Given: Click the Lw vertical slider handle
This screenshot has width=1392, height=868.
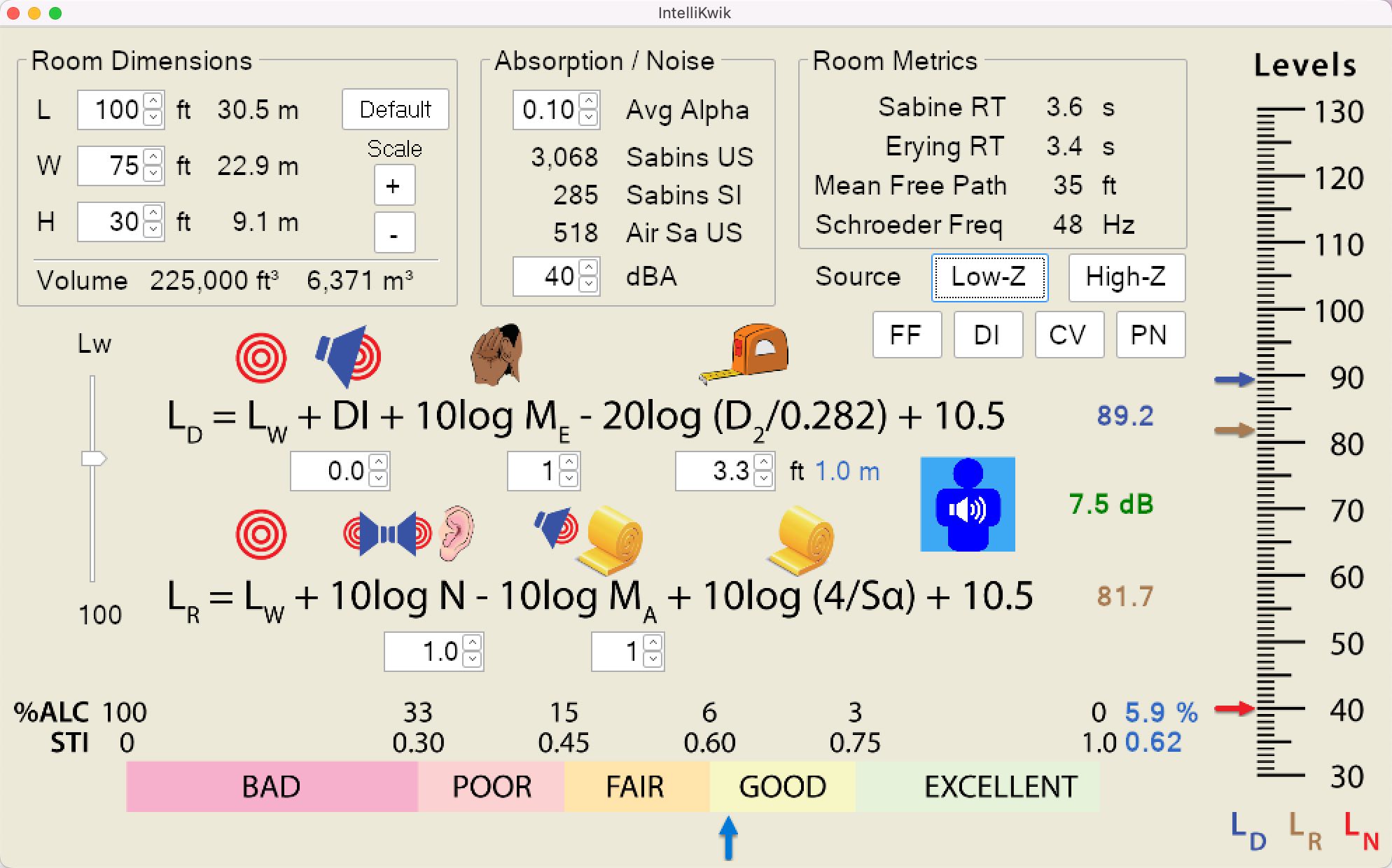Looking at the screenshot, I should tap(92, 458).
